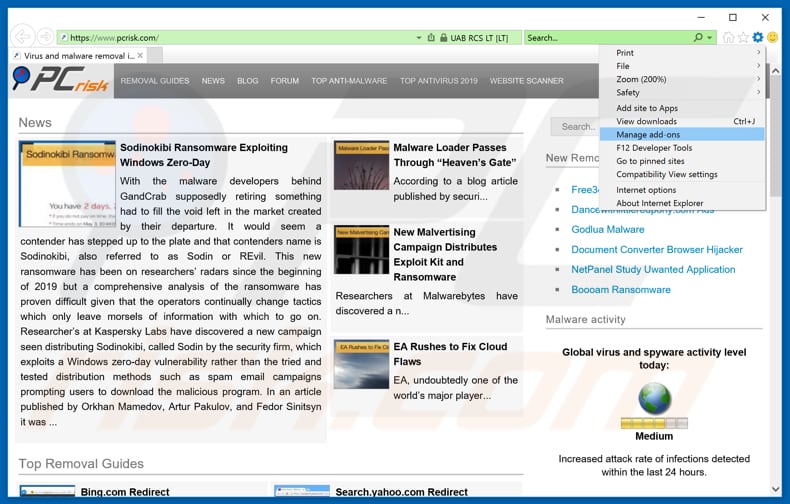Click the Medium threat level meter
This screenshot has width=790, height=504.
654,423
